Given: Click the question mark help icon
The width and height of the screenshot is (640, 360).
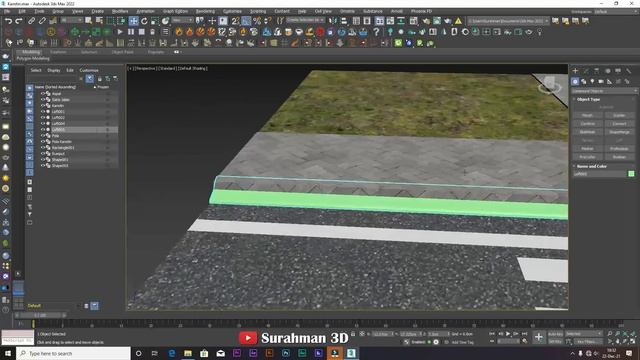Looking at the screenshot, I should click(376, 31).
